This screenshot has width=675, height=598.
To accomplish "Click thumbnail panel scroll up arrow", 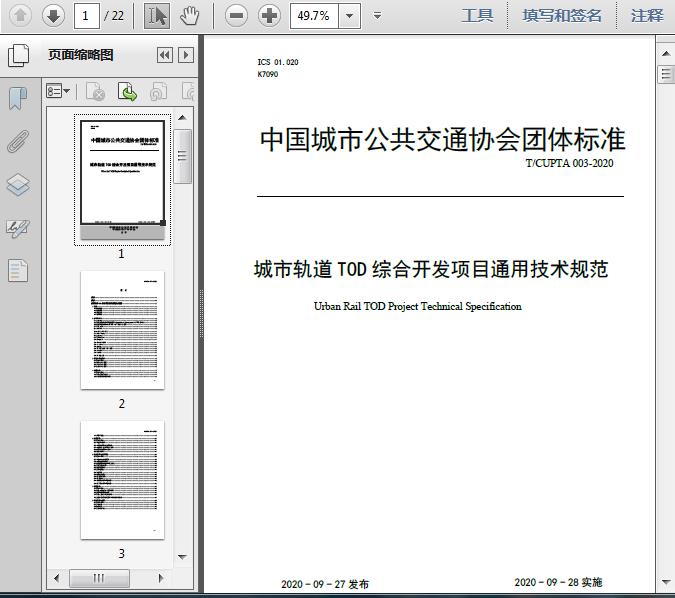I will coord(182,118).
